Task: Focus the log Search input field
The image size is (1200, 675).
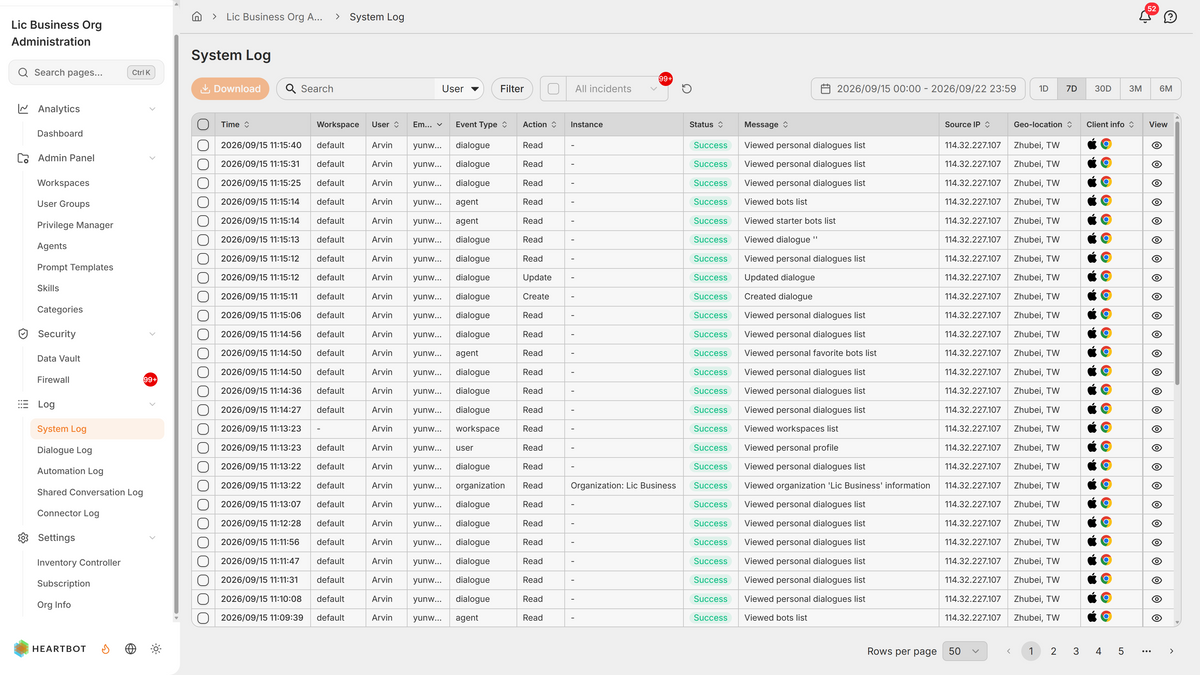Action: pyautogui.click(x=356, y=89)
